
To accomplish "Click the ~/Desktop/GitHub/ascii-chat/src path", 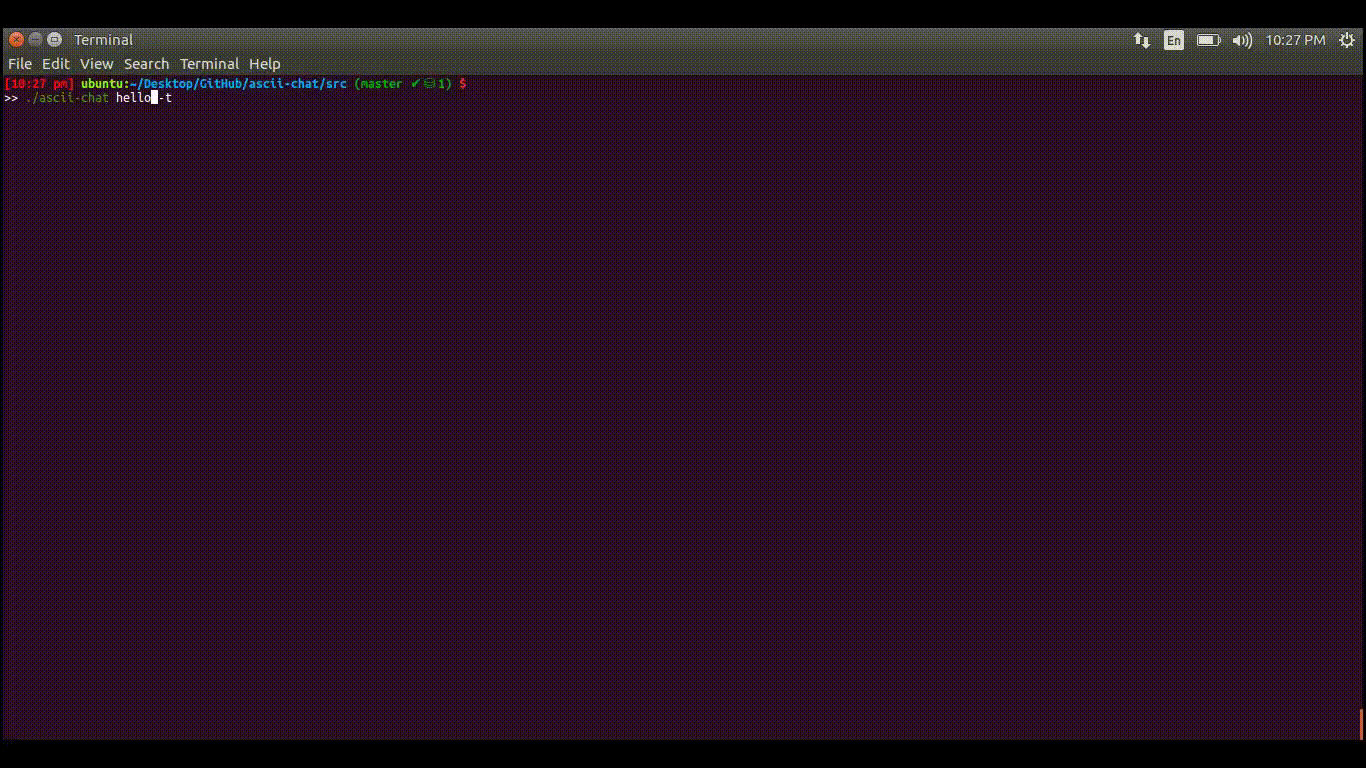I will [x=240, y=84].
